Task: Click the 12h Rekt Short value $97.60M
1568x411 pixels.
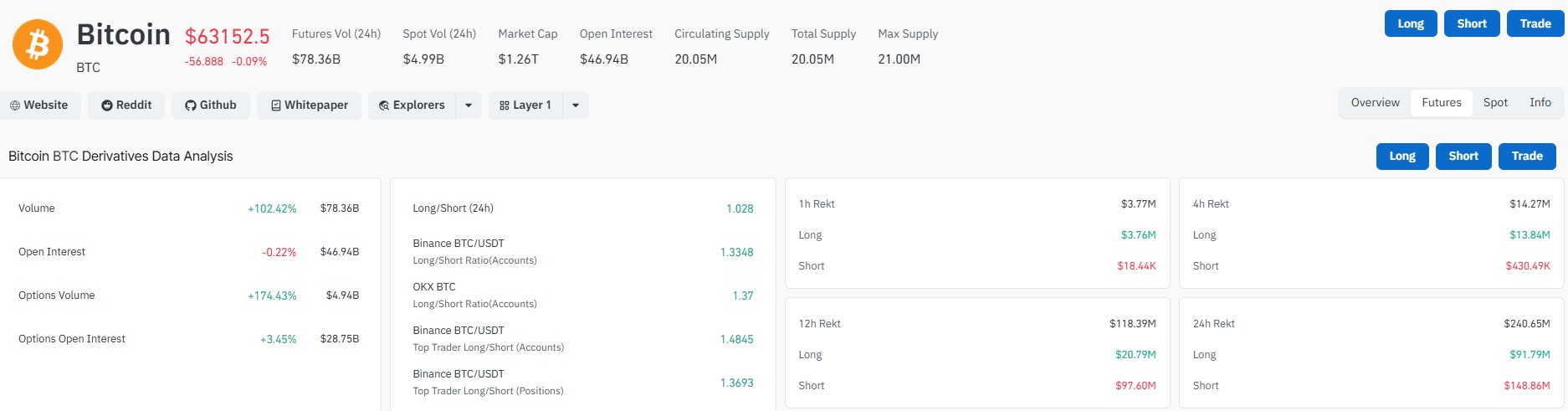Action: 1135,386
